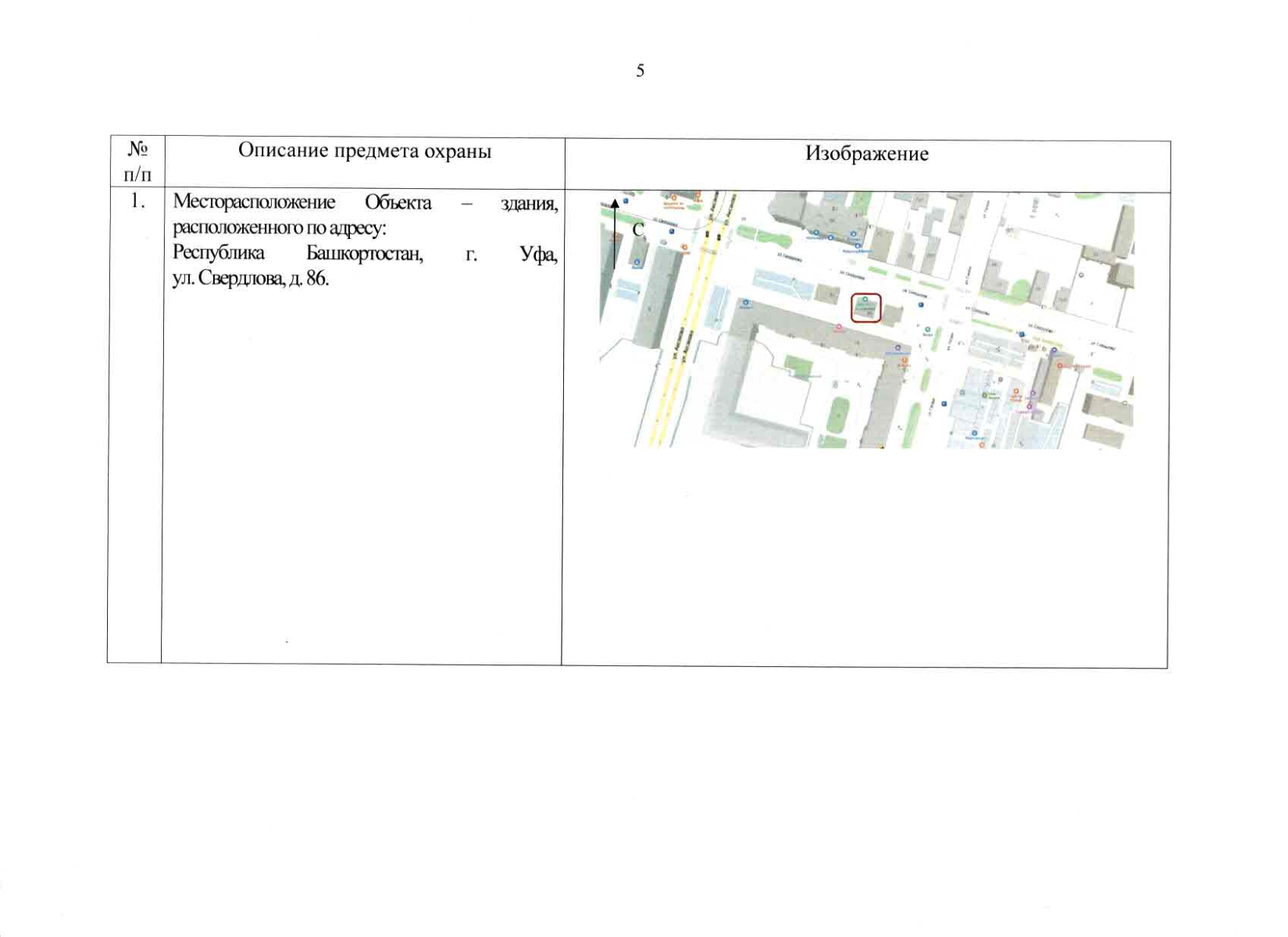Click the "№ п/п" column header
The image size is (1288, 937).
click(137, 160)
